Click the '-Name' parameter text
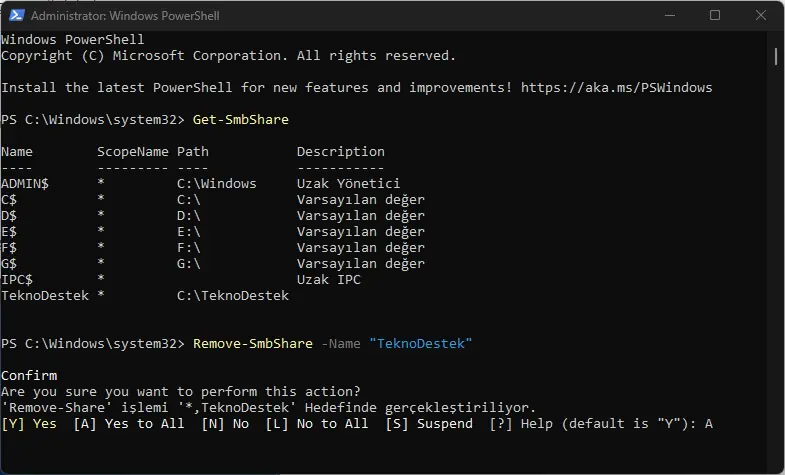 click(341, 344)
